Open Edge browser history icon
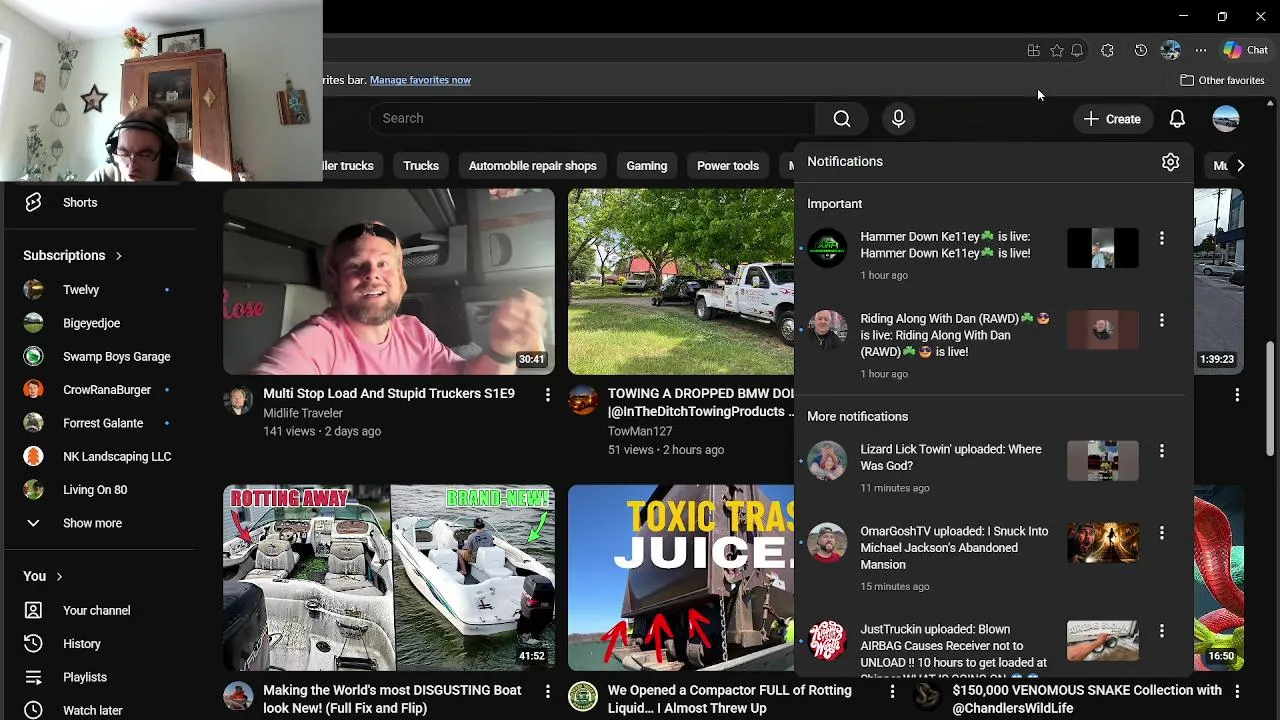Image resolution: width=1280 pixels, height=720 pixels. [x=1140, y=50]
